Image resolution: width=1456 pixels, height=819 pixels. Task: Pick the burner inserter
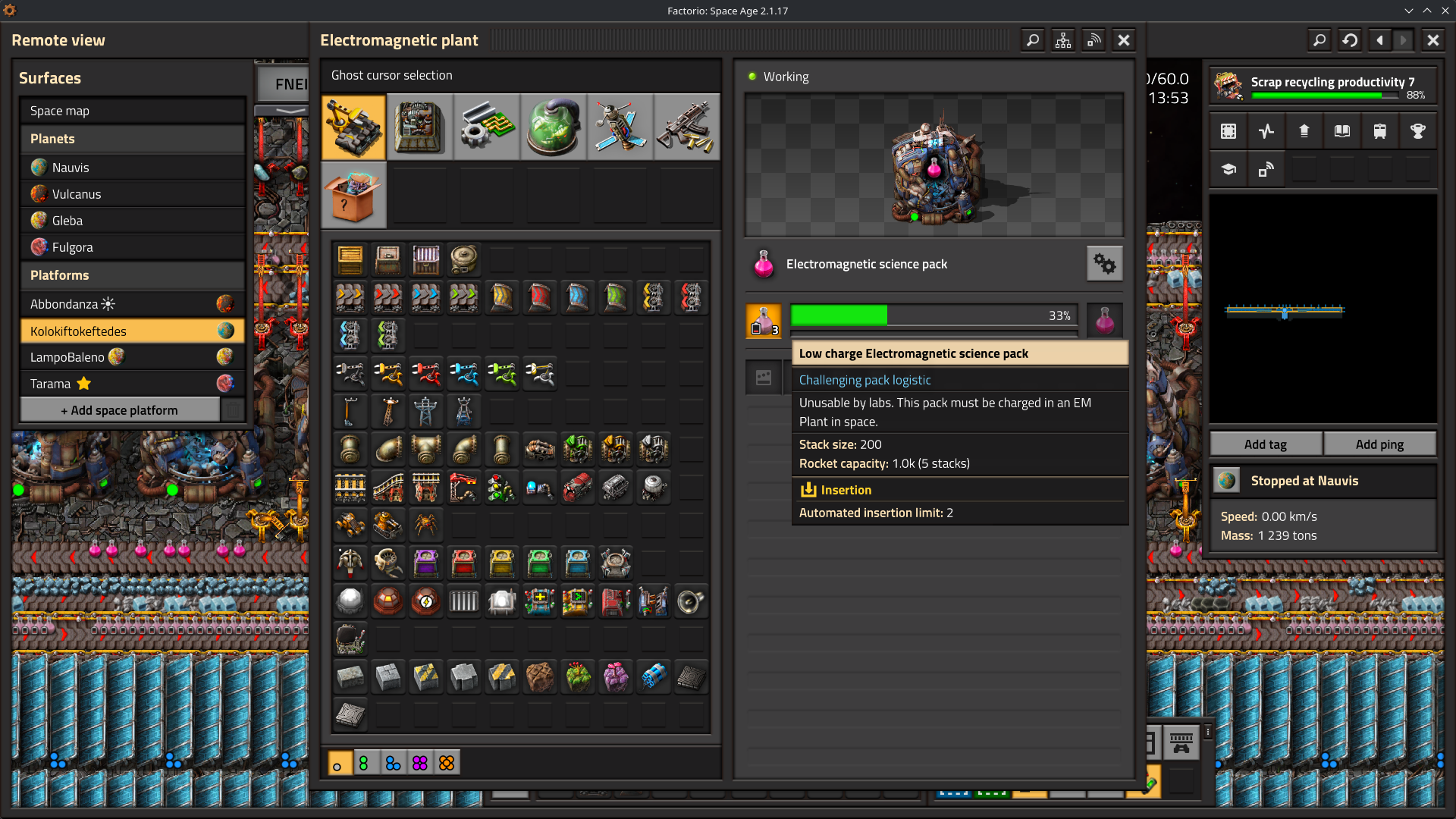pyautogui.click(x=350, y=373)
